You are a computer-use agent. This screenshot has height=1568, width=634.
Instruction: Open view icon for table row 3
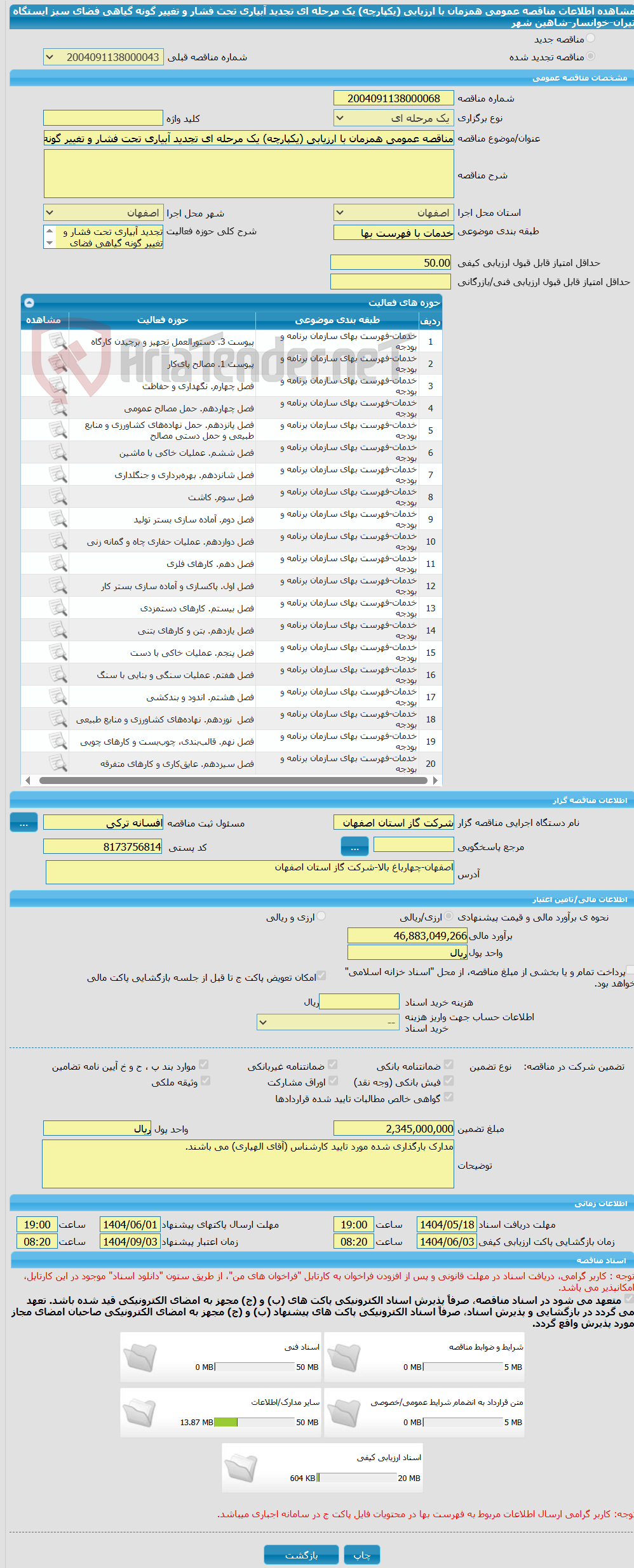point(58,386)
